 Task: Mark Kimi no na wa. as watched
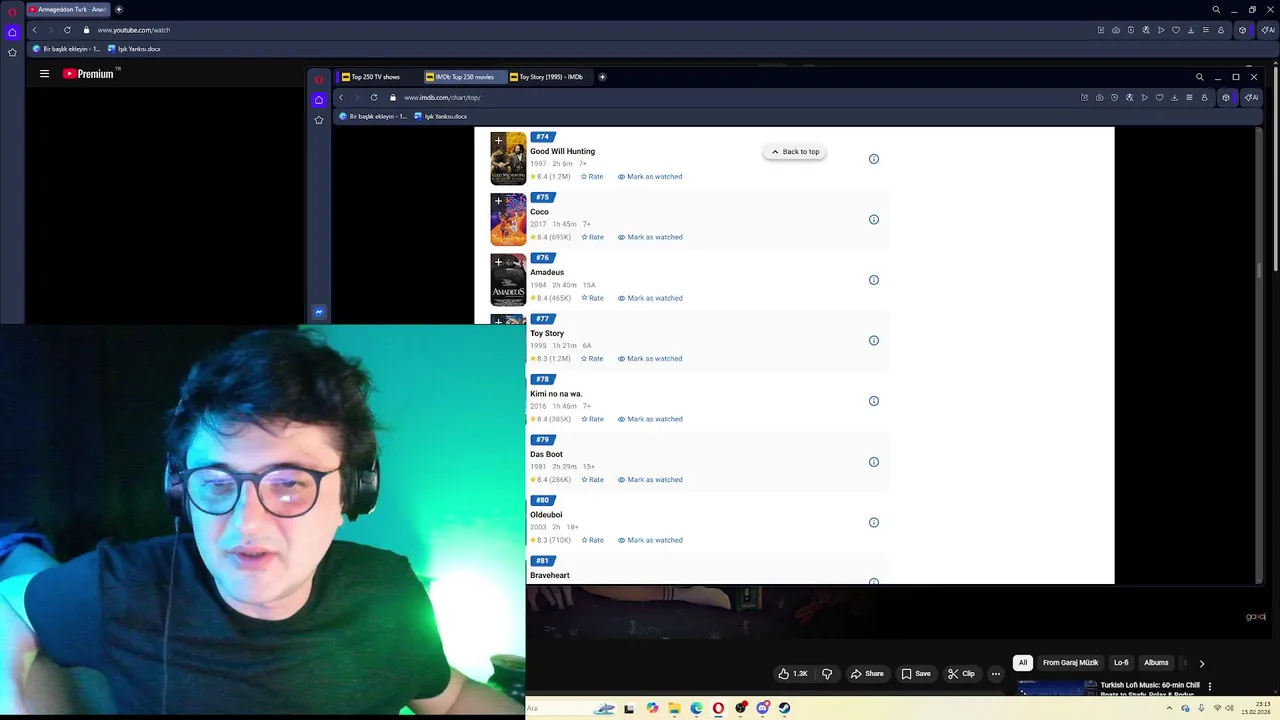click(650, 419)
